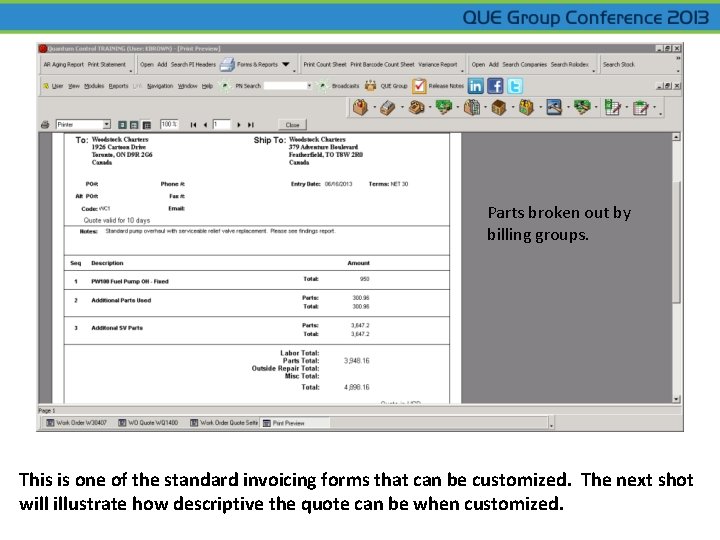The height and width of the screenshot is (540, 720).
Task: Click the Twitter icon
Action: 515,86
